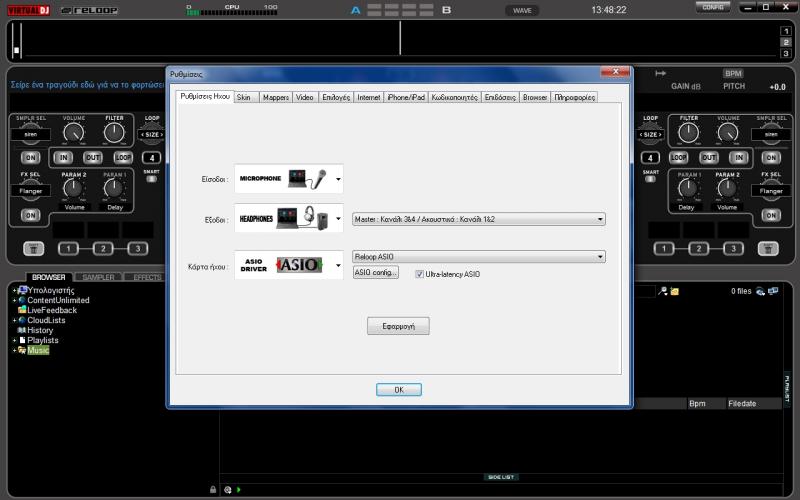This screenshot has height=500, width=800.
Task: Click the Reloop logo in title bar
Action: point(90,10)
